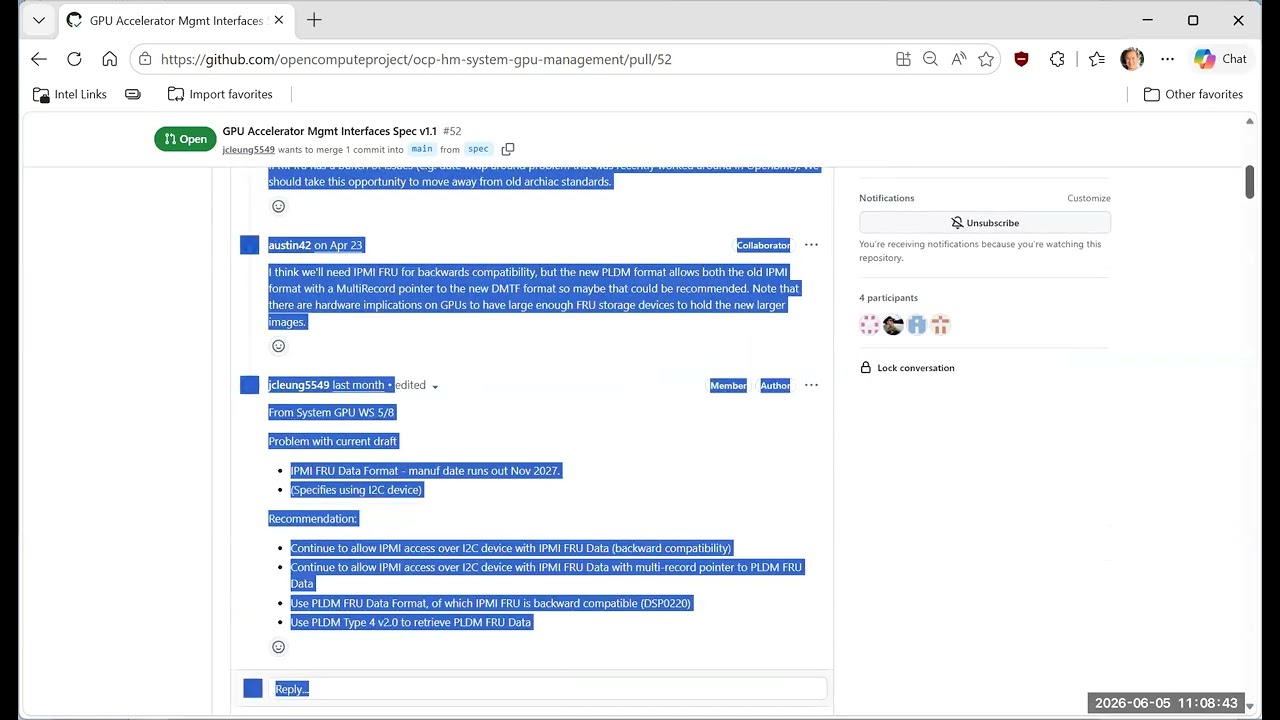Open options menu on austin42 comment
Image resolution: width=1280 pixels, height=720 pixels.
tap(811, 245)
